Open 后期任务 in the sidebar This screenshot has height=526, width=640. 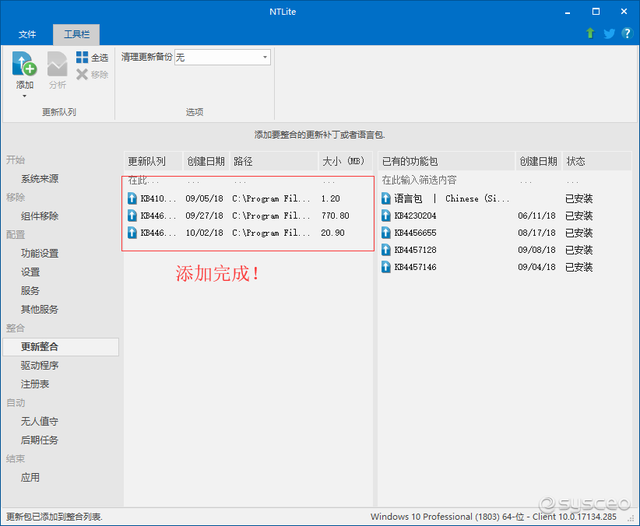click(x=40, y=440)
